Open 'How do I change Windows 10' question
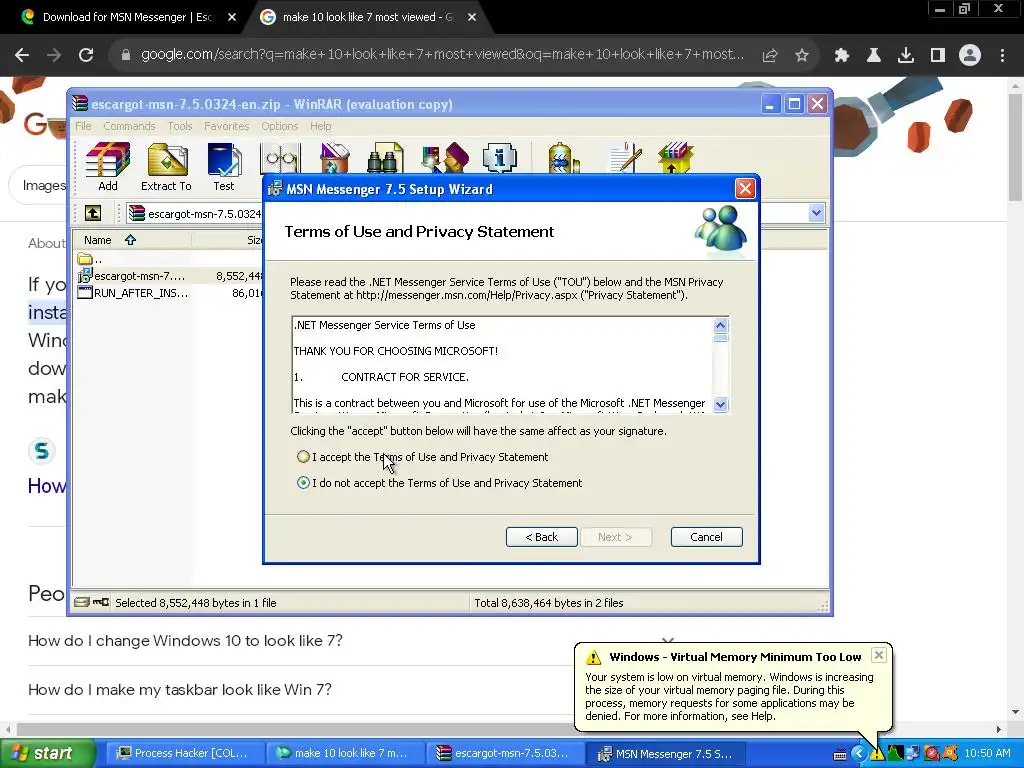Image resolution: width=1024 pixels, height=768 pixels. (185, 641)
